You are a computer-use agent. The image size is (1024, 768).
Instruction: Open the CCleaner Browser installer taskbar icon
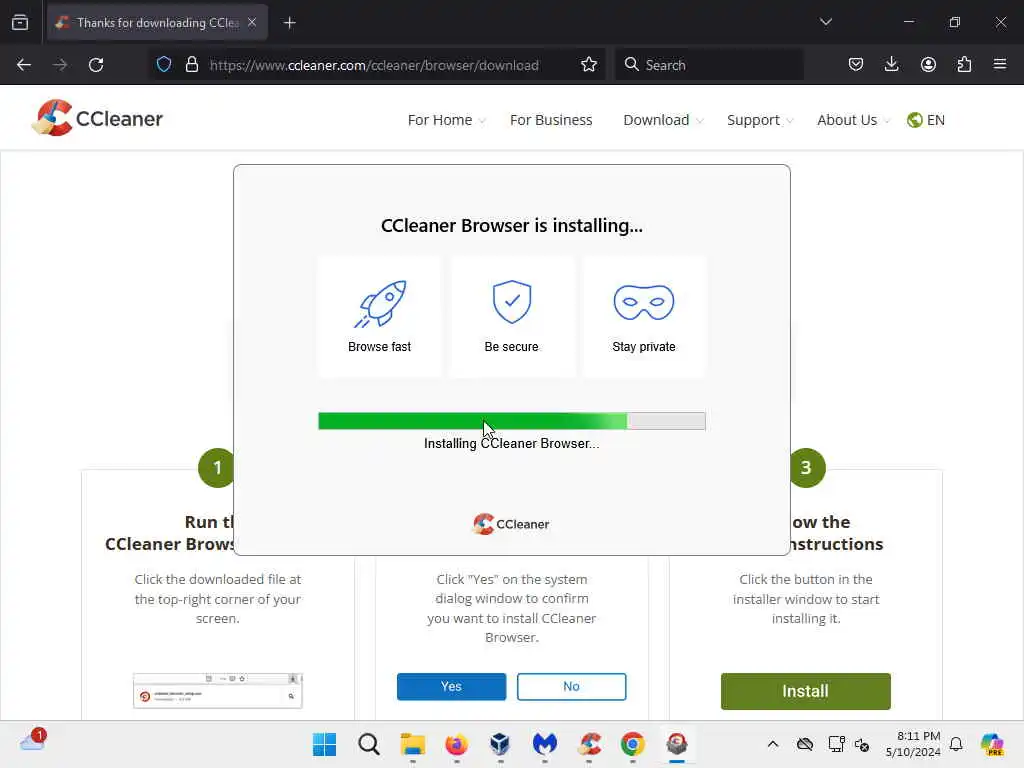tap(677, 744)
